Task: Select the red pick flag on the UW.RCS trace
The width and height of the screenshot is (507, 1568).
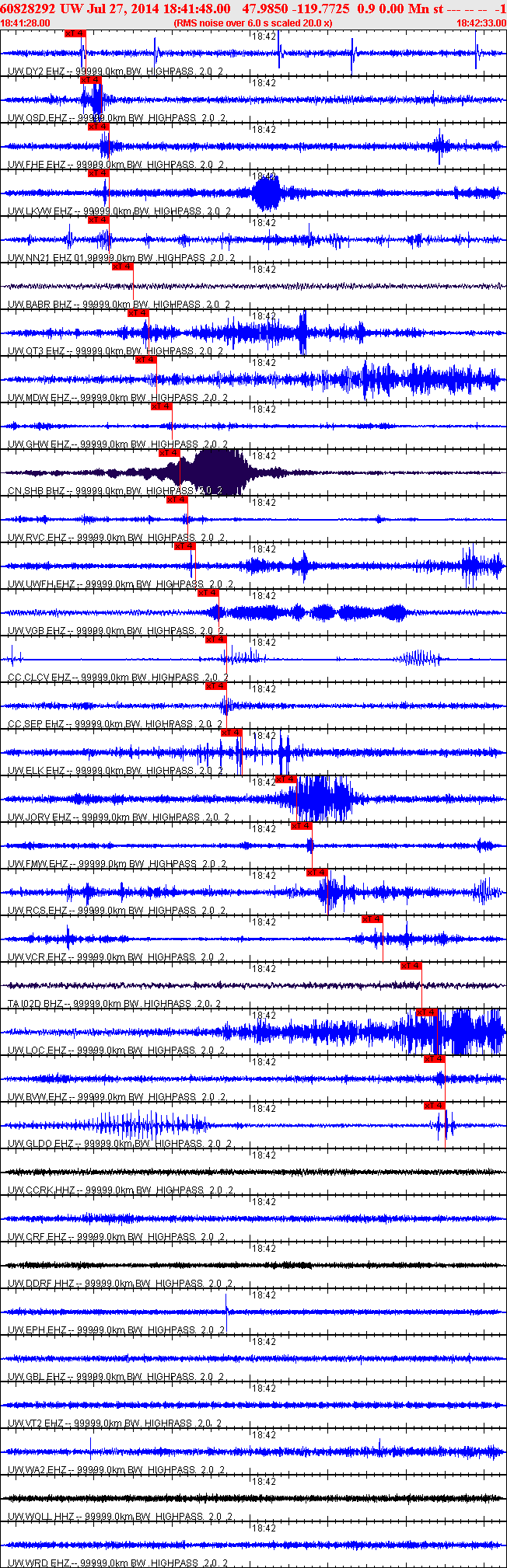Action: (x=317, y=873)
